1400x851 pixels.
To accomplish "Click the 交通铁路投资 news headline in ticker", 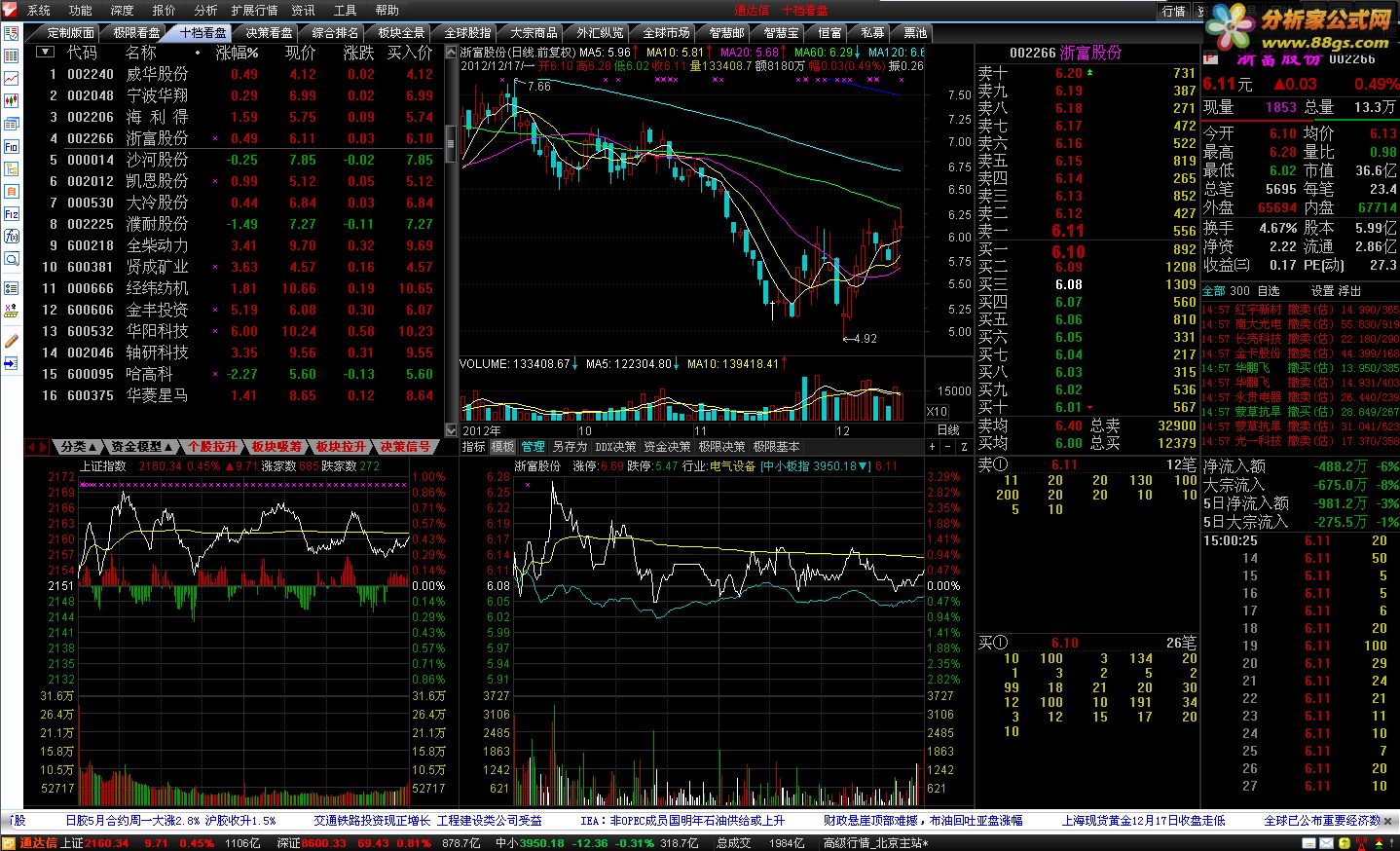I will (x=428, y=821).
